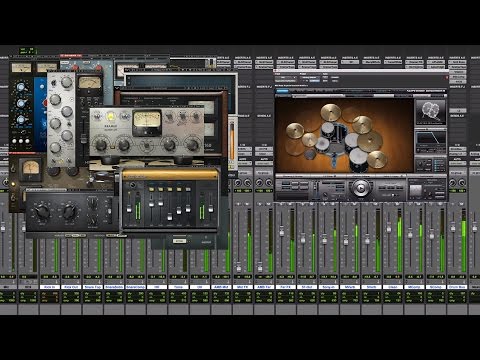Toggle the middle white button on black EQ module
480x360 pixels.
tap(21, 141)
